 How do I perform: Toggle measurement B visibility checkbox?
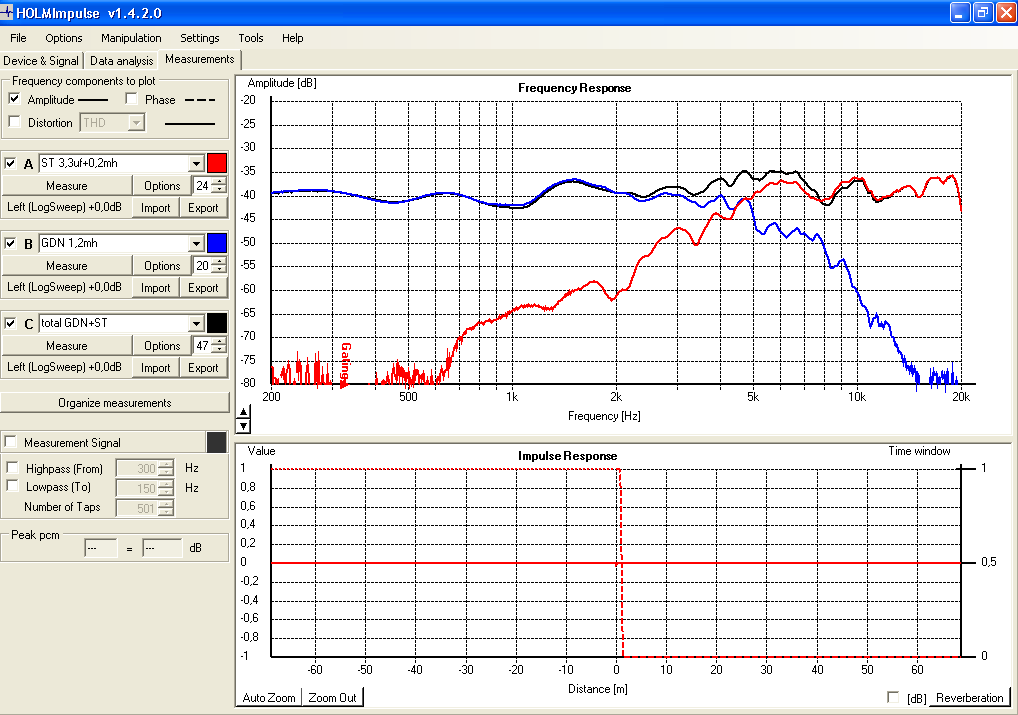10,243
